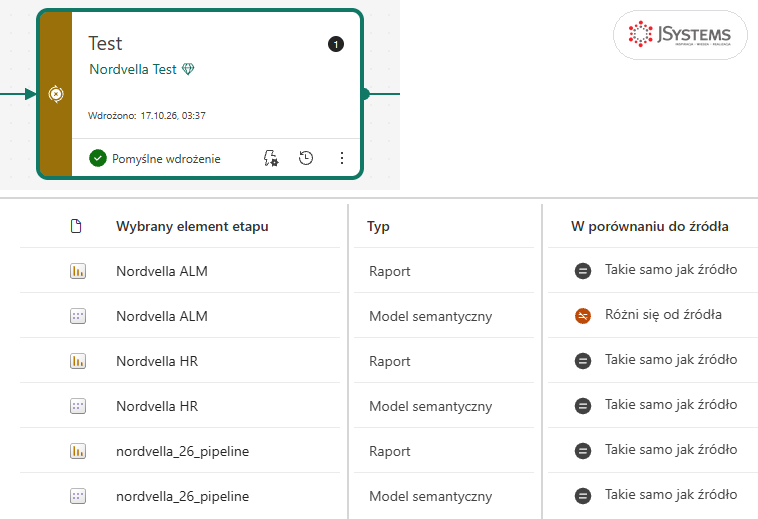Click the equal icon for nordvella_26_pipeline semantic model
The height and width of the screenshot is (519, 758).
(583, 495)
